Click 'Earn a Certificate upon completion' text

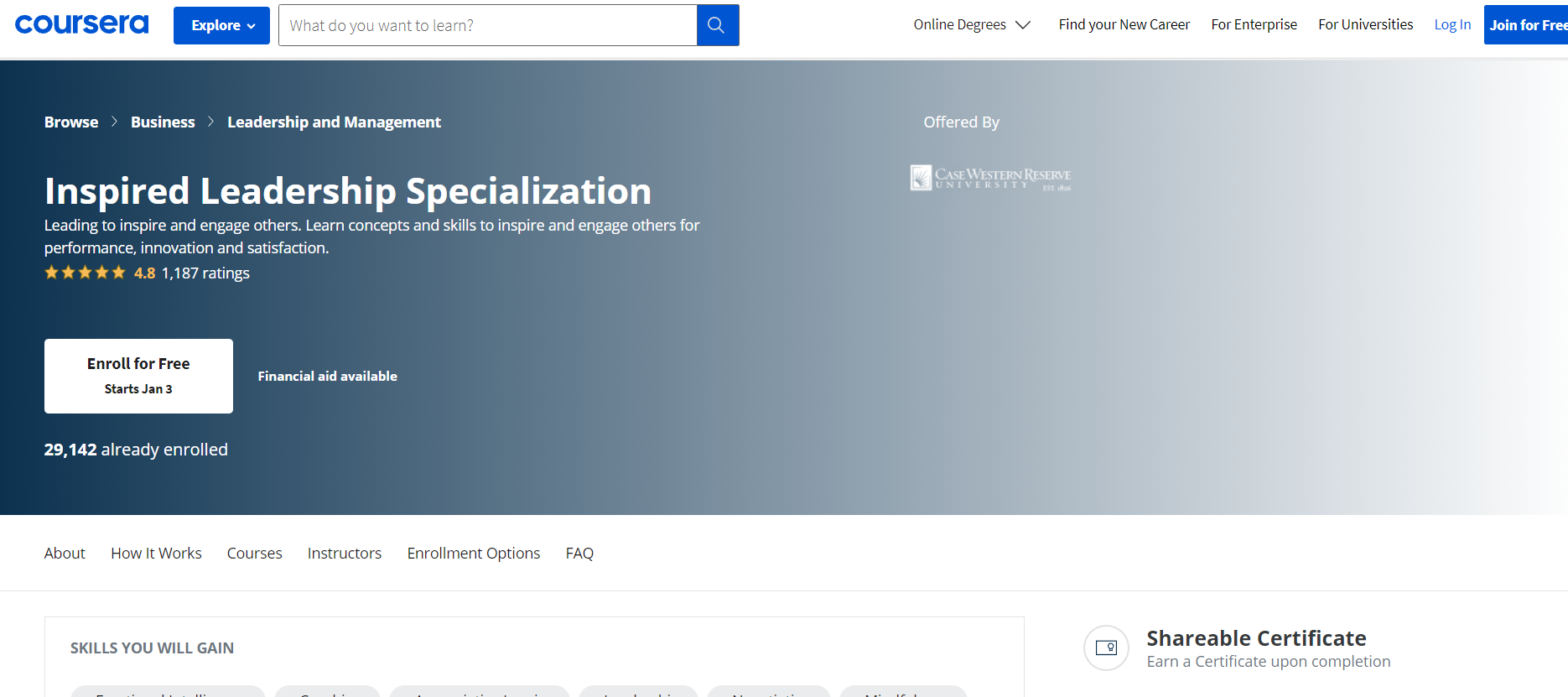(x=1268, y=661)
